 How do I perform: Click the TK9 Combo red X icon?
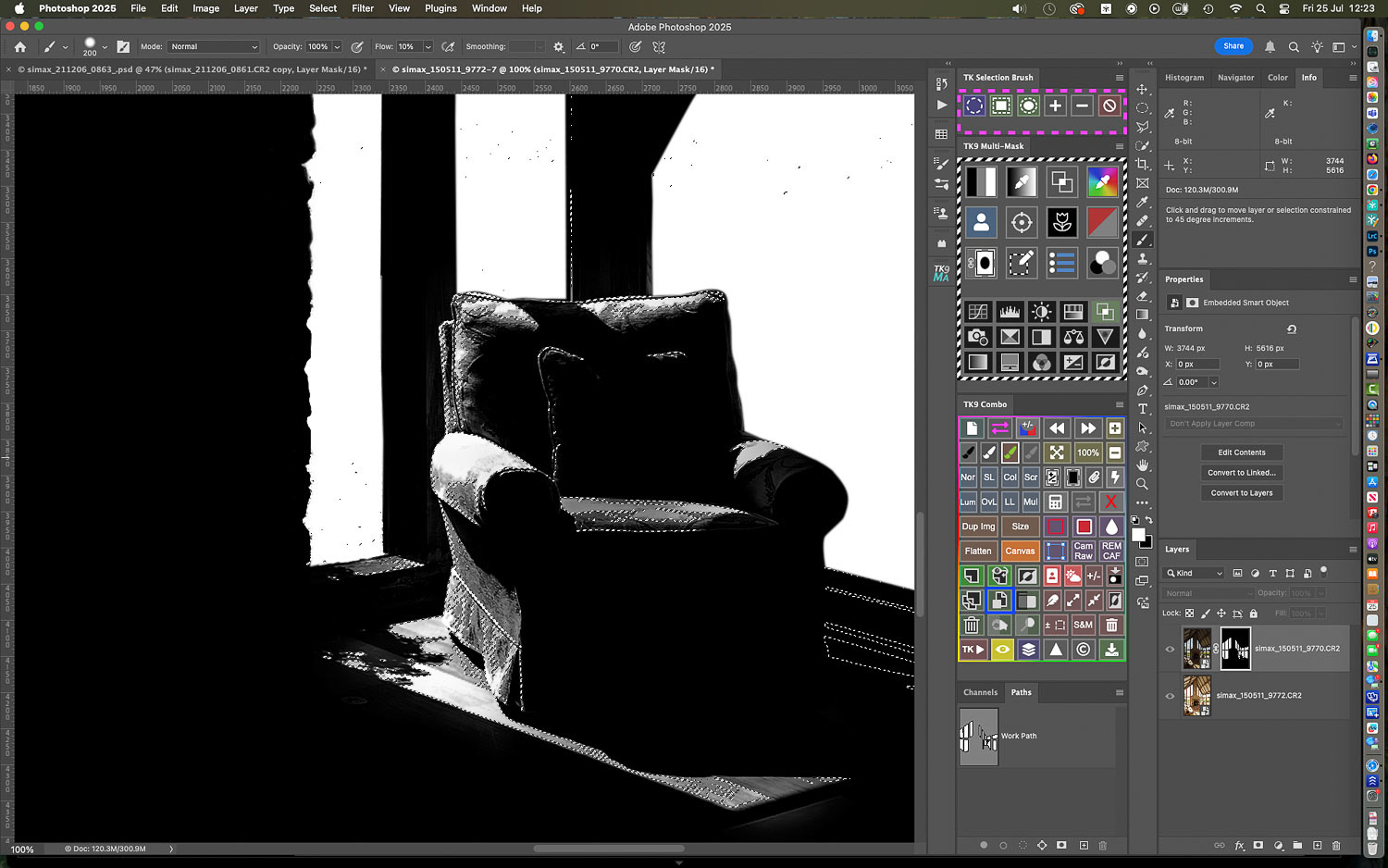pyautogui.click(x=1111, y=502)
